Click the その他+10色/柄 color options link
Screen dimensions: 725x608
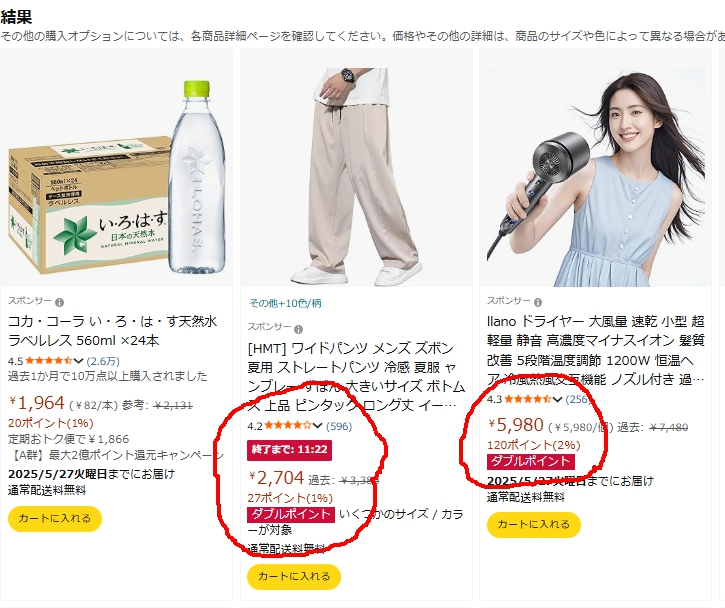(x=285, y=303)
